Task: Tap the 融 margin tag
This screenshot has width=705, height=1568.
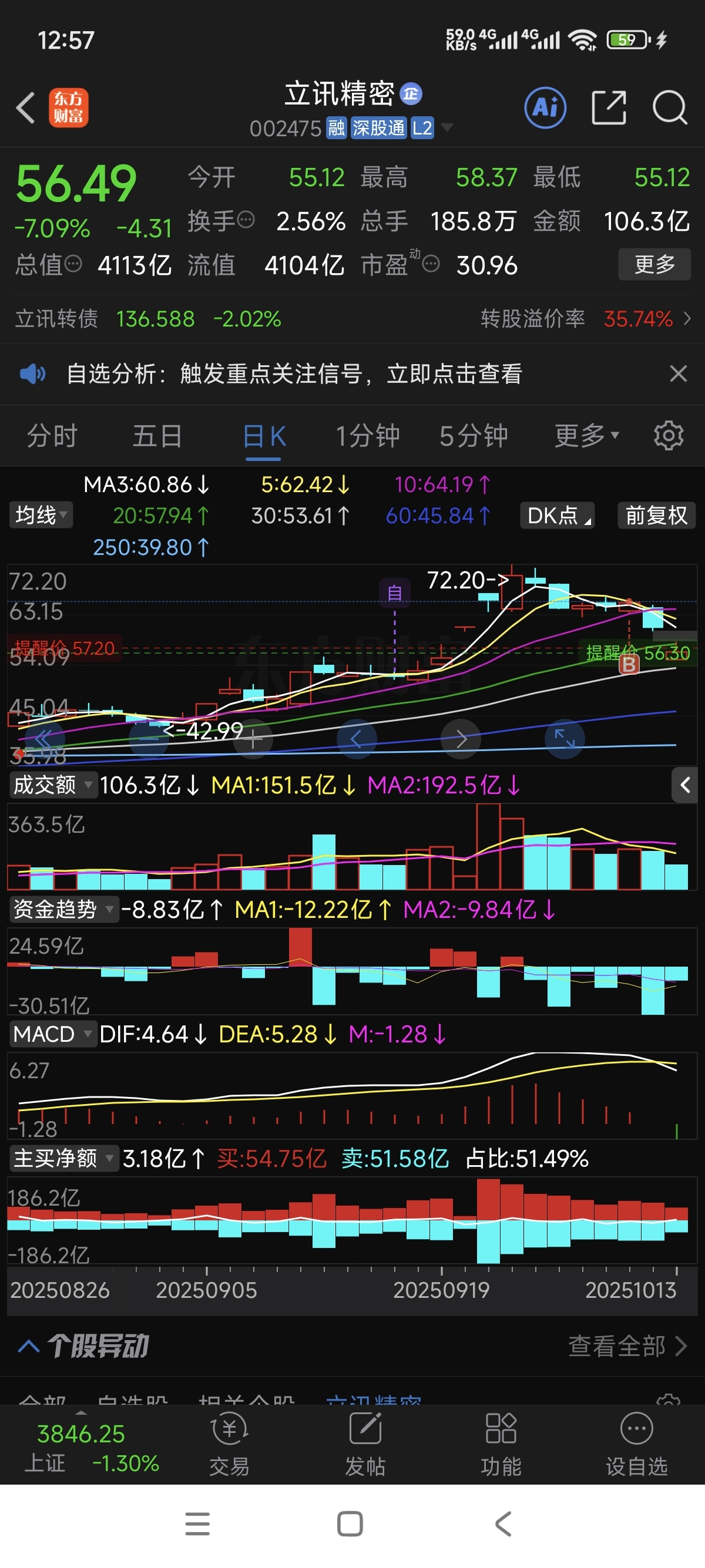Action: pyautogui.click(x=336, y=128)
